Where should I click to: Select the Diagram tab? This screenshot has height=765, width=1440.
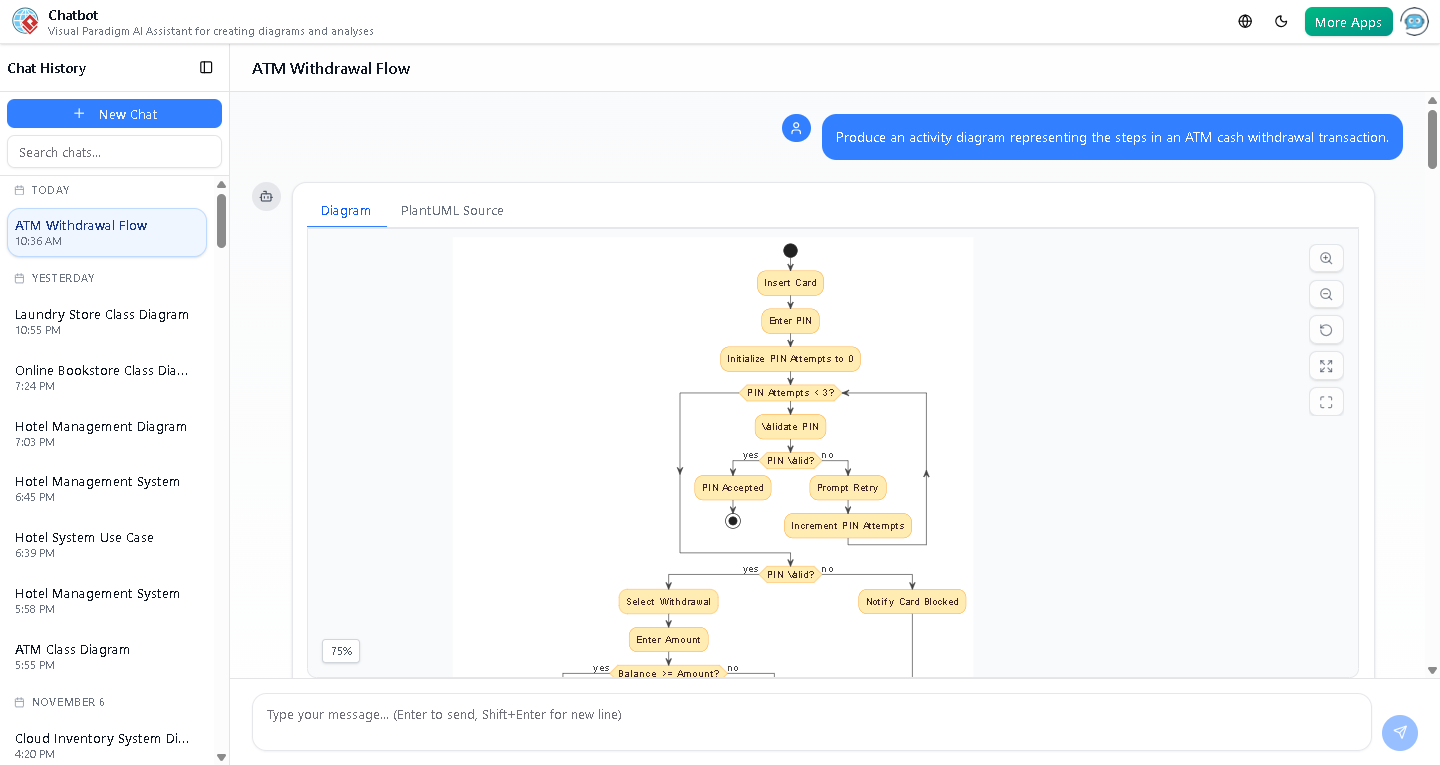tap(346, 210)
